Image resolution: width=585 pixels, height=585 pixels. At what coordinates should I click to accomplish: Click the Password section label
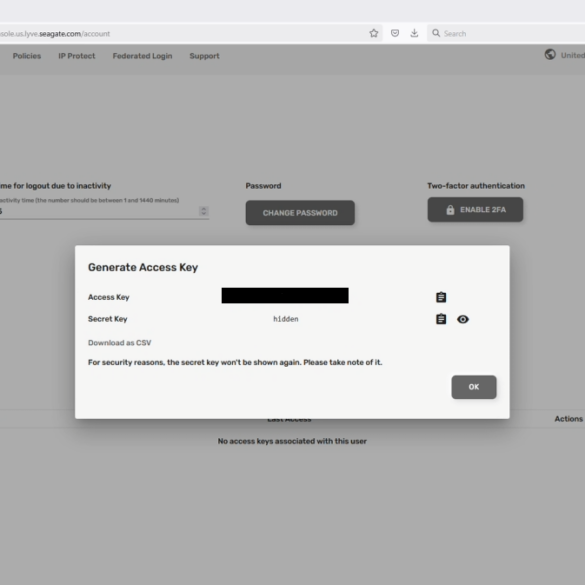[x=263, y=186]
